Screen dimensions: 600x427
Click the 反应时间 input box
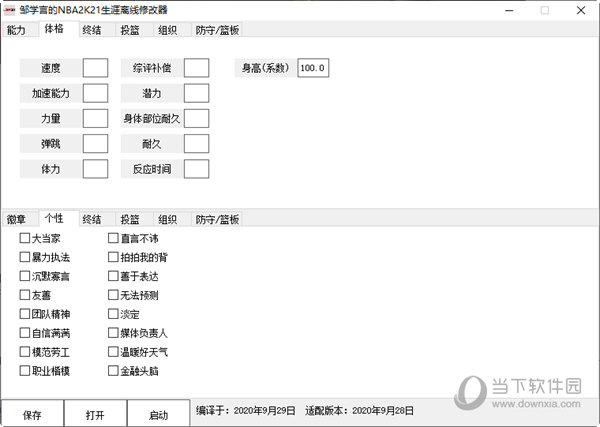point(196,169)
